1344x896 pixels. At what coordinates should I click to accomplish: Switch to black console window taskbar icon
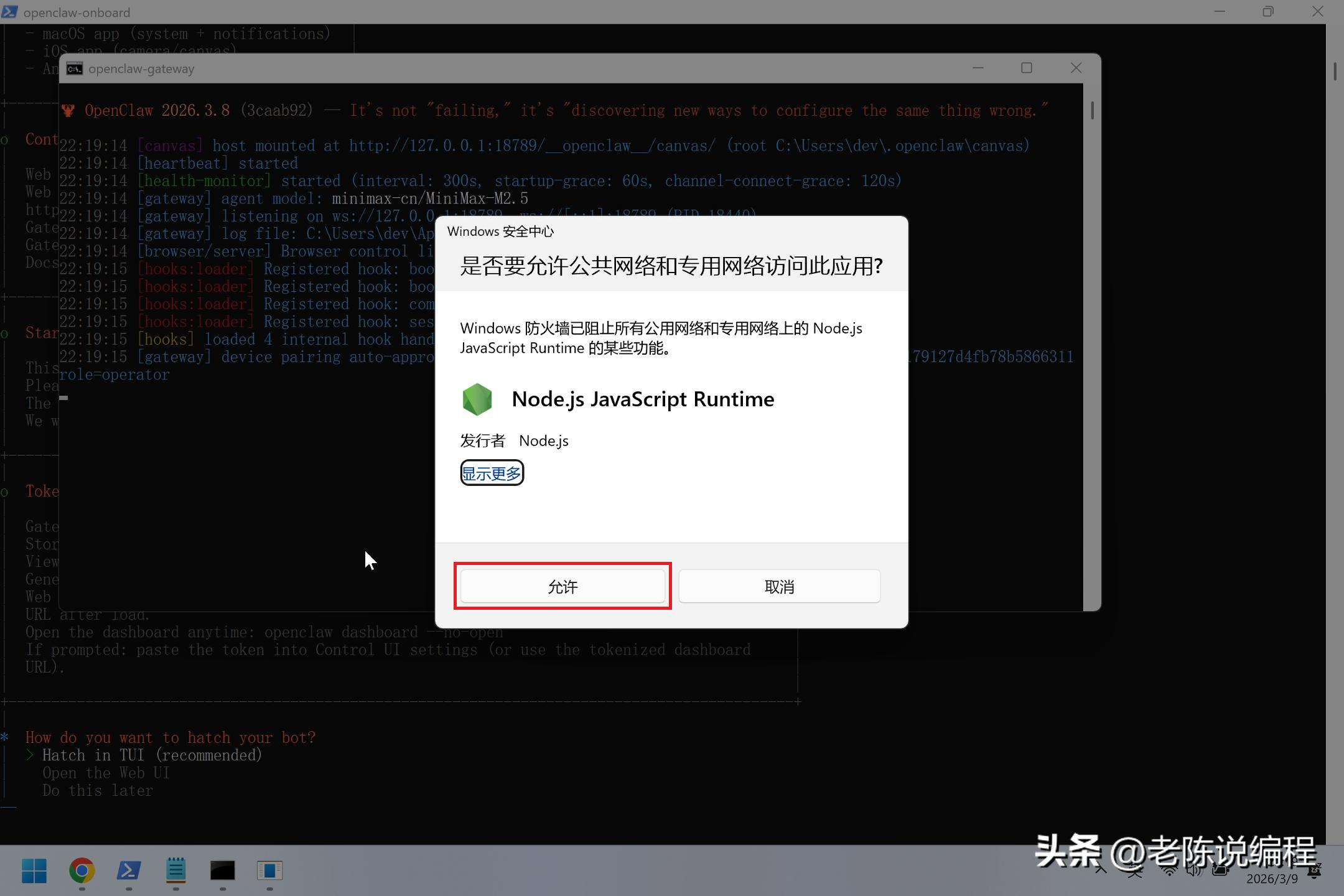(x=222, y=870)
